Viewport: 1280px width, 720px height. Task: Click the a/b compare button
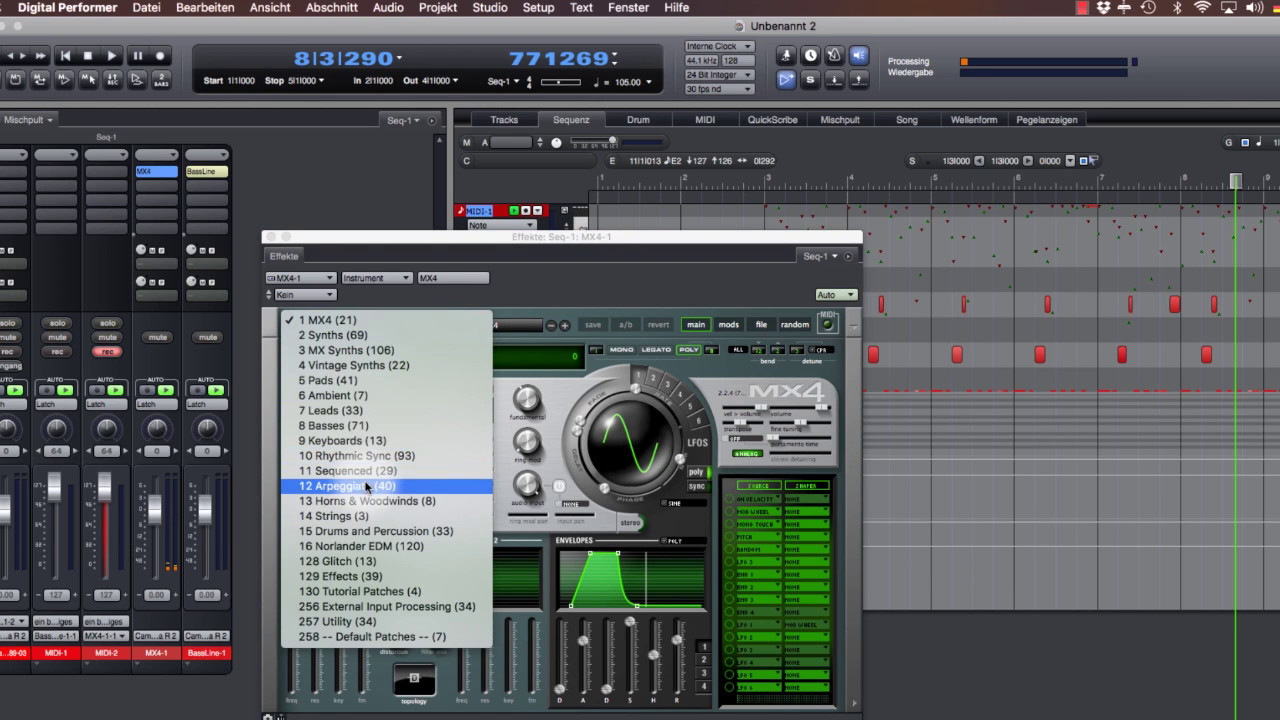pyautogui.click(x=626, y=325)
